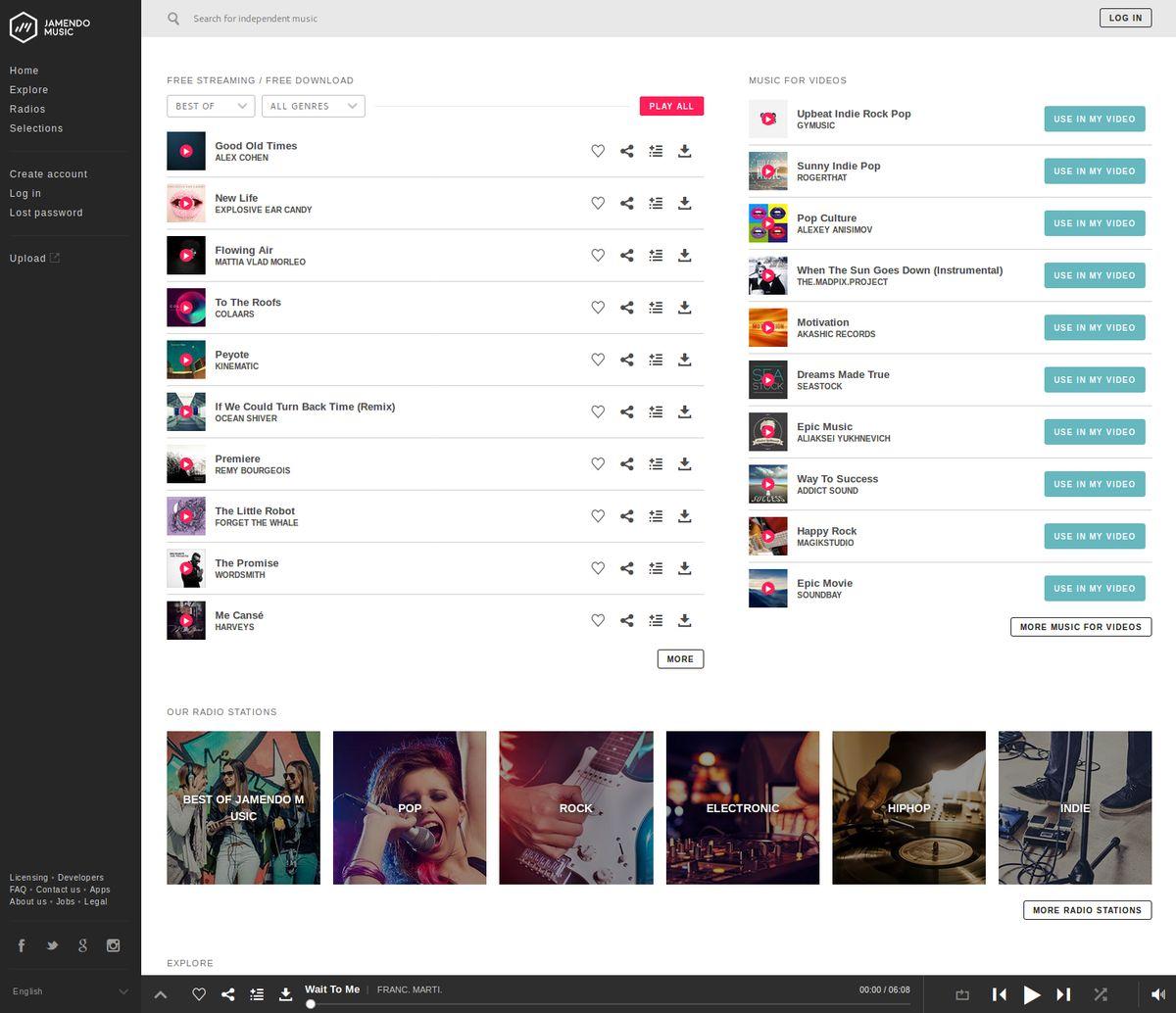Add Wait To Me to a playlist from the player bar
Image resolution: width=1176 pixels, height=1013 pixels.
(257, 994)
